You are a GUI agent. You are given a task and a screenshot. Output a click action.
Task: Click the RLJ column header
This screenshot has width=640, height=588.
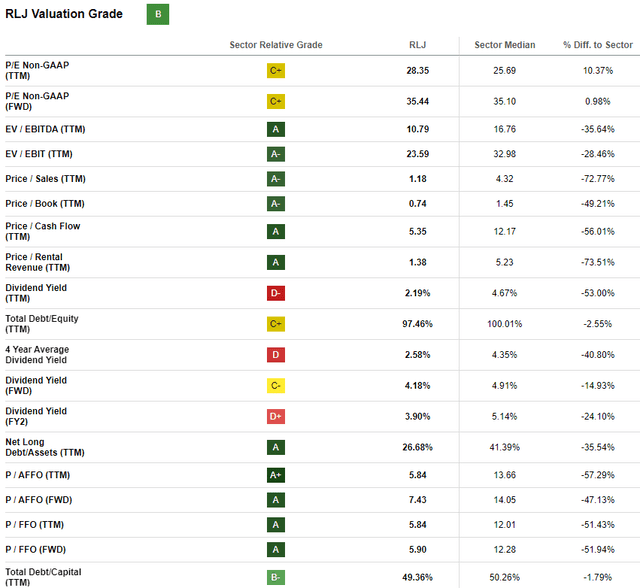[418, 45]
